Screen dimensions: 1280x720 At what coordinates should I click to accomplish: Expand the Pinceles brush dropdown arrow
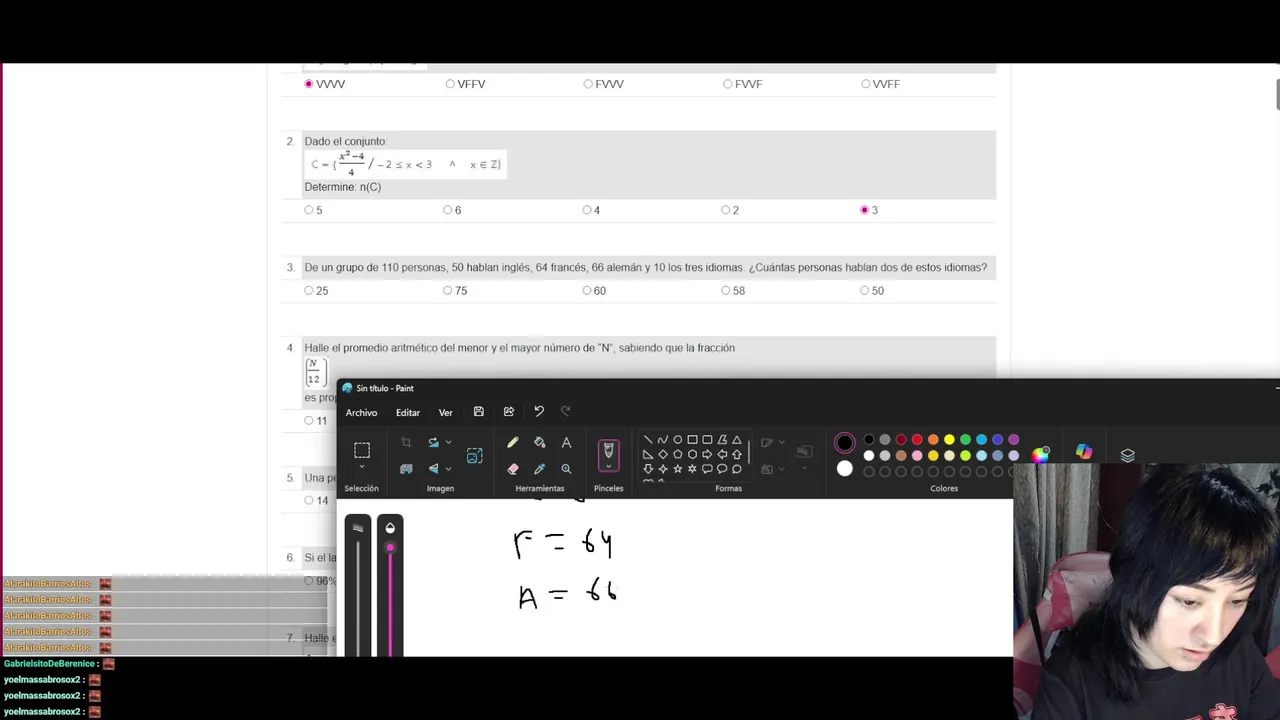tap(608, 467)
